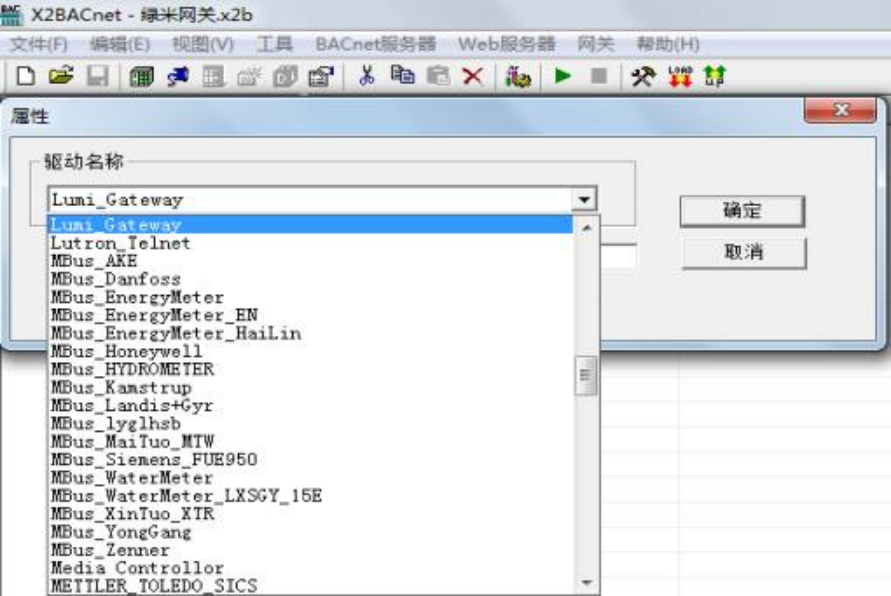
Task: Click the driver list scroll down arrow
Action: 587,582
